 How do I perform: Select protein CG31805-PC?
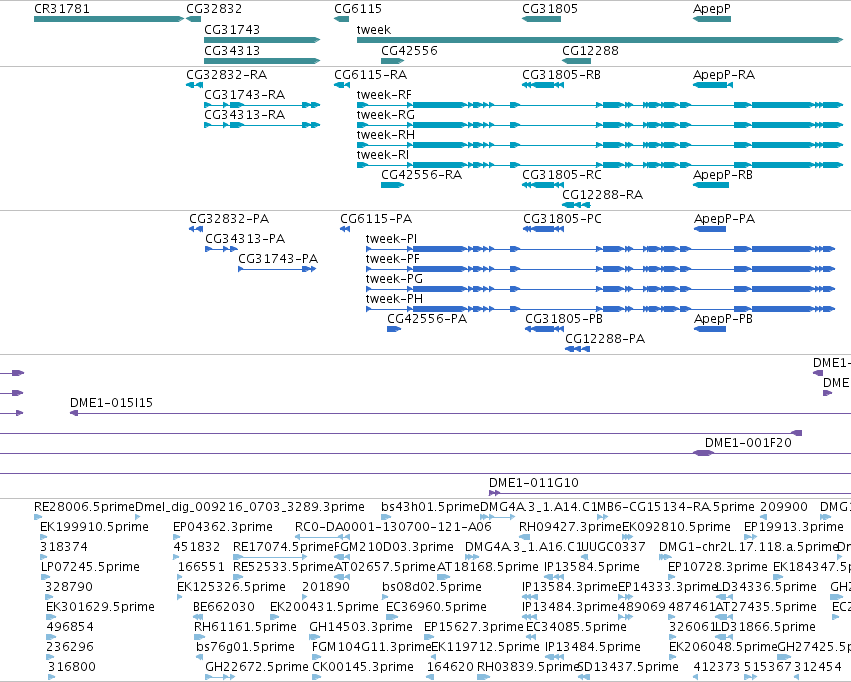pyautogui.click(x=543, y=229)
